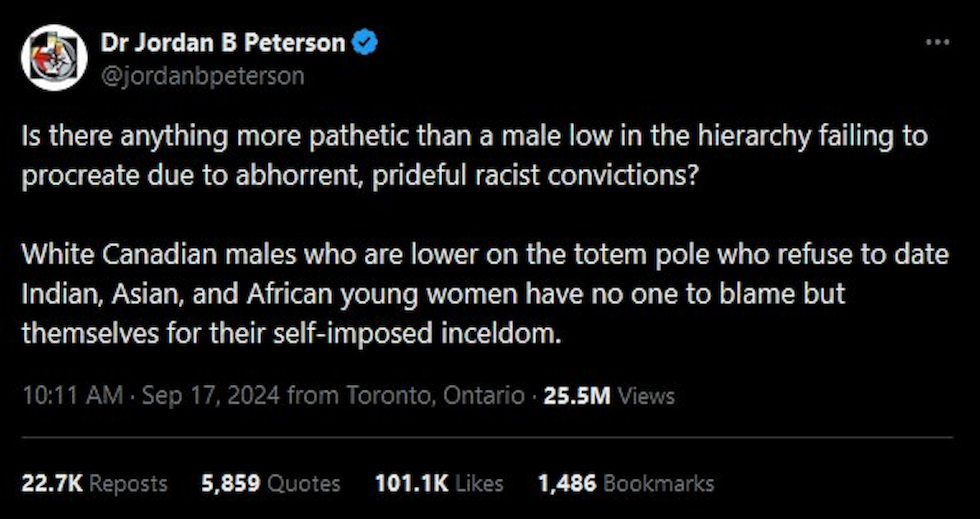Open the three-dot more options menu

tap(937, 43)
